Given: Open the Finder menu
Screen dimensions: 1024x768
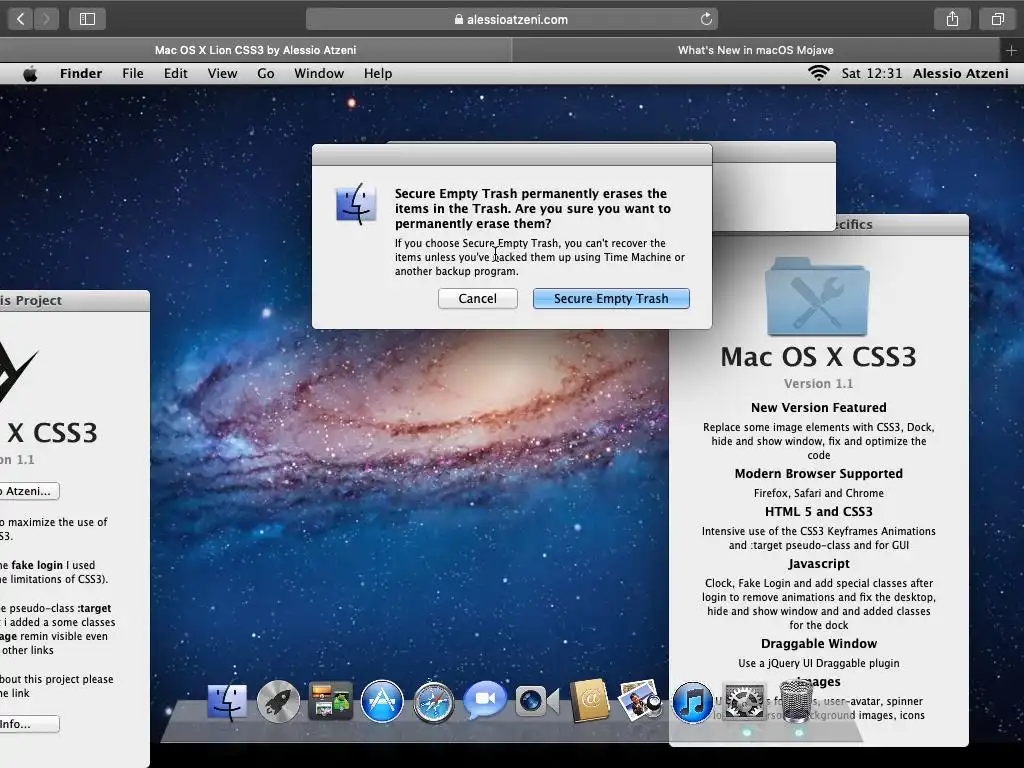Looking at the screenshot, I should tap(81, 73).
